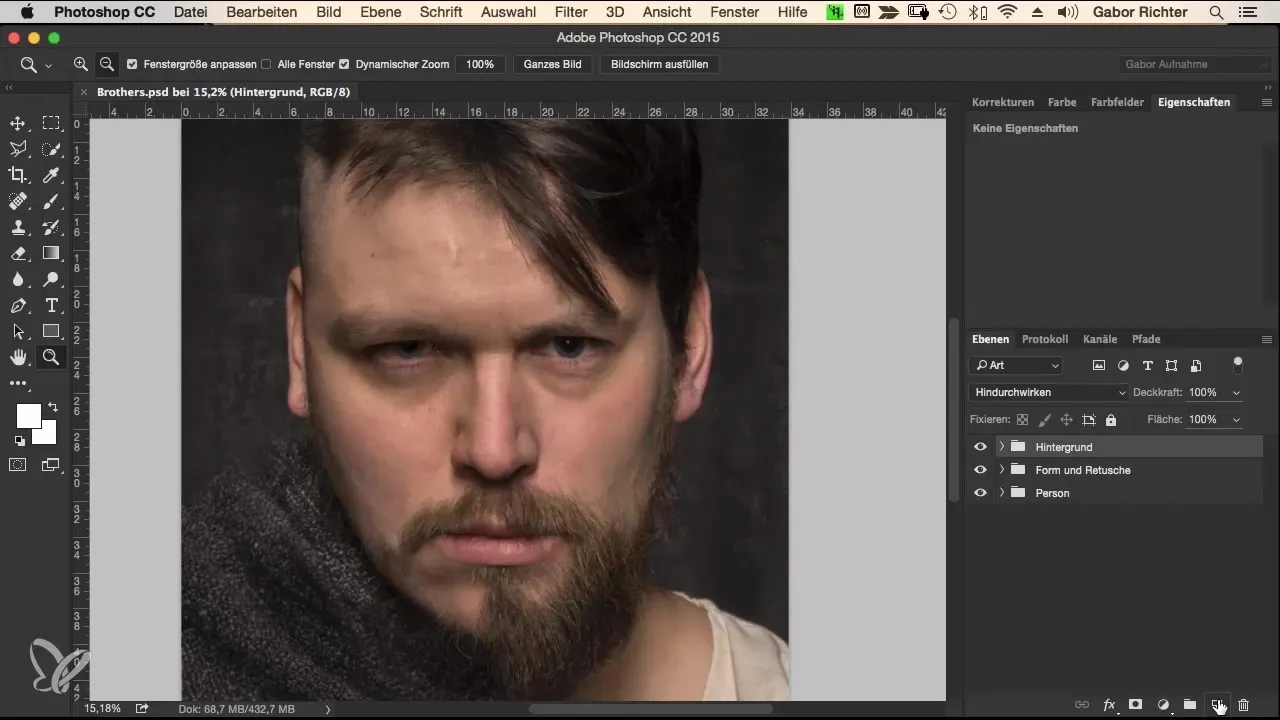The width and height of the screenshot is (1280, 720).
Task: Choose zoom in mode in options bar
Action: (x=81, y=64)
